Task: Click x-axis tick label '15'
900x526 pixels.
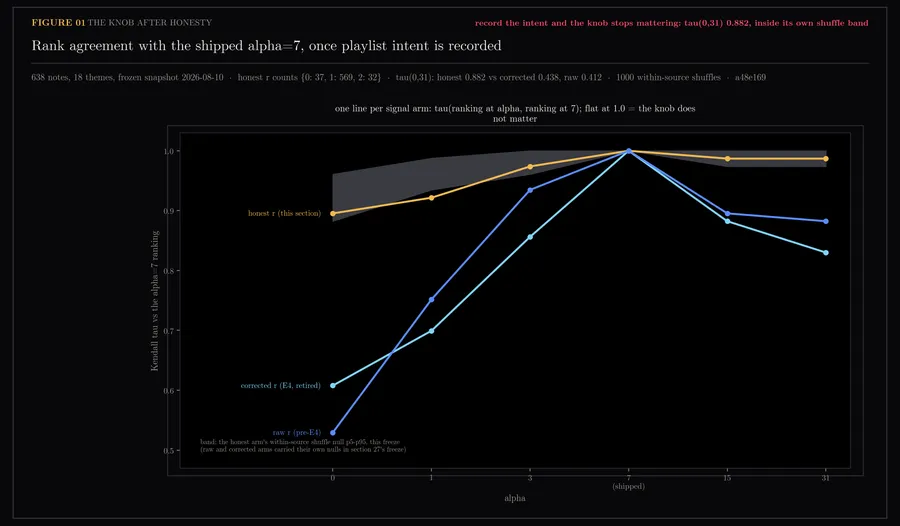Action: pos(727,478)
